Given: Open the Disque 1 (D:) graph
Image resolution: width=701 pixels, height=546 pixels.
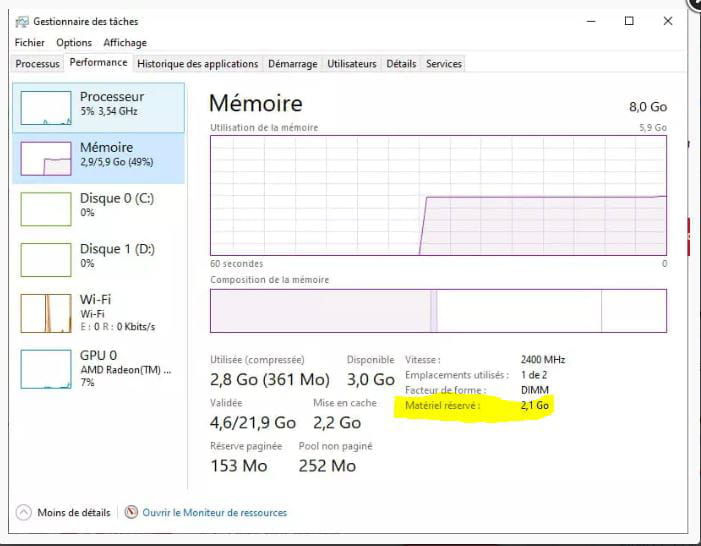Looking at the screenshot, I should pos(46,260).
